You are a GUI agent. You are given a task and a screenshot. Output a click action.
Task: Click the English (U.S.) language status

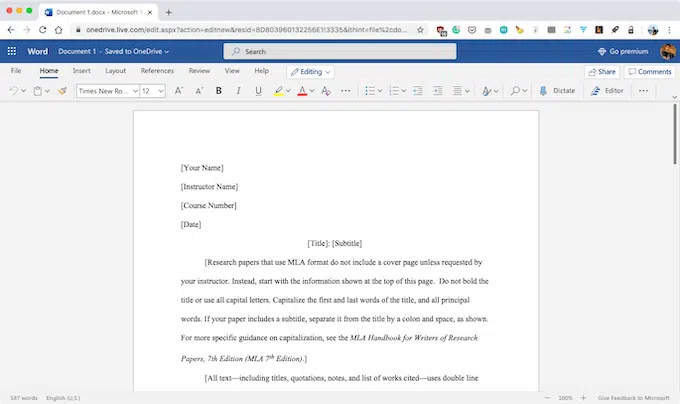click(63, 397)
